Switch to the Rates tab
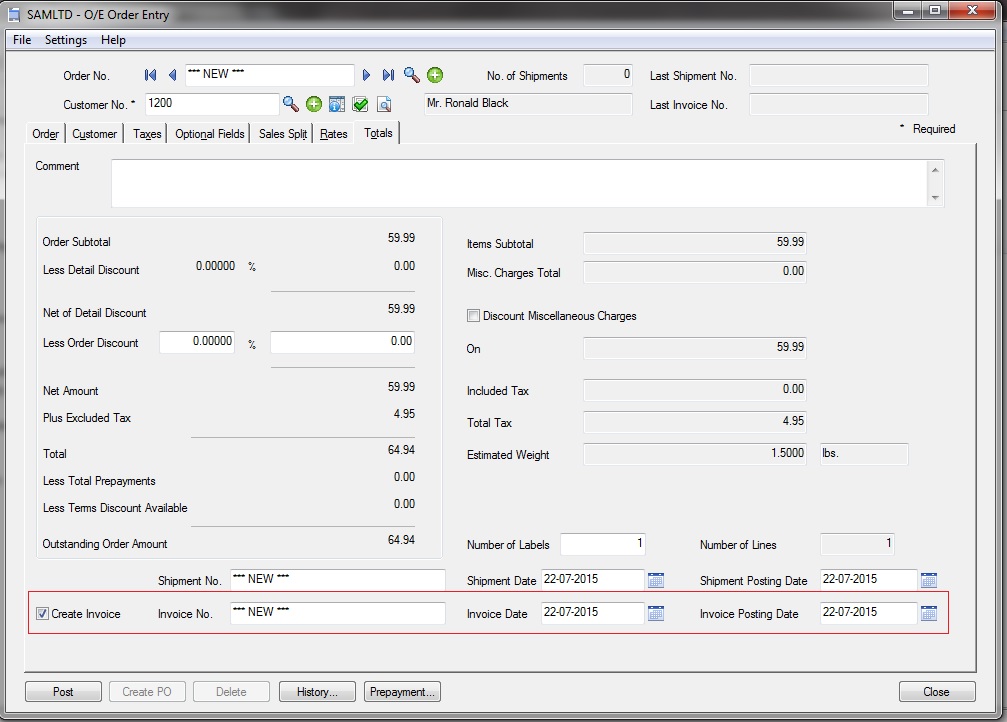 click(333, 134)
